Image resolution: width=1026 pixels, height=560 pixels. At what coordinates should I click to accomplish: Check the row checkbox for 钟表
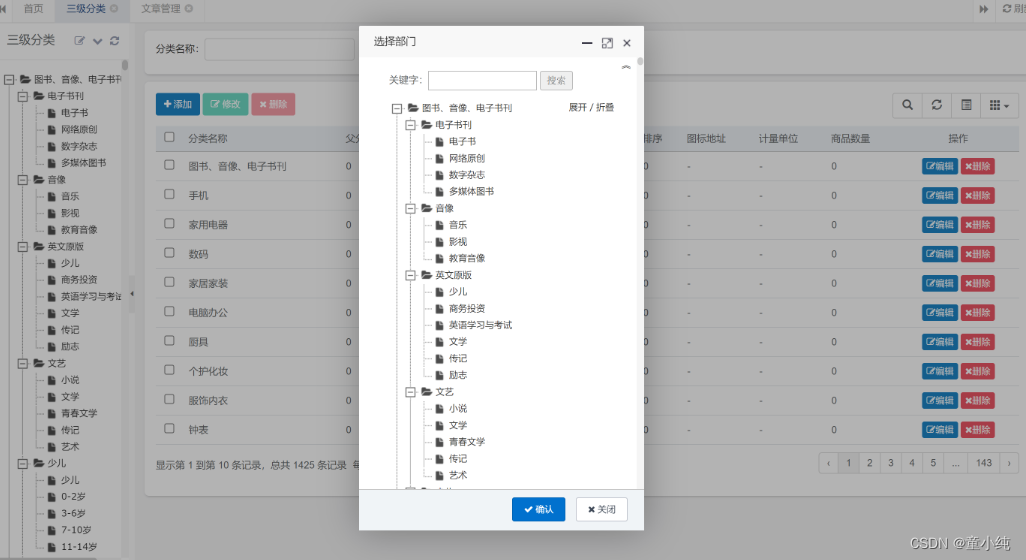pos(169,429)
